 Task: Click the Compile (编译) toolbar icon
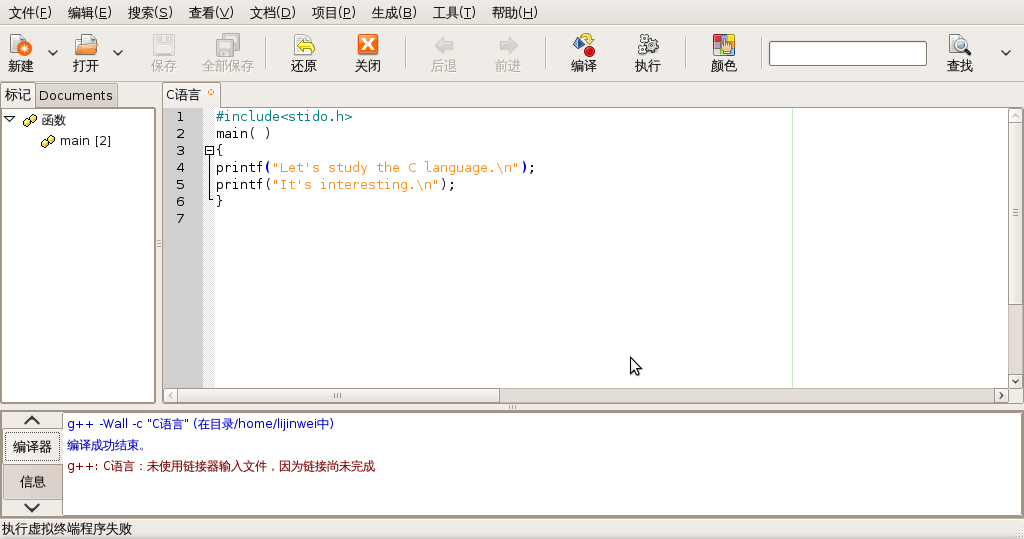tap(584, 45)
